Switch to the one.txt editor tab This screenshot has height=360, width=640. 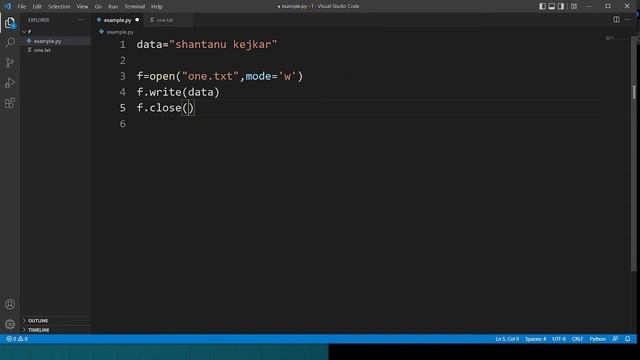[x=164, y=20]
